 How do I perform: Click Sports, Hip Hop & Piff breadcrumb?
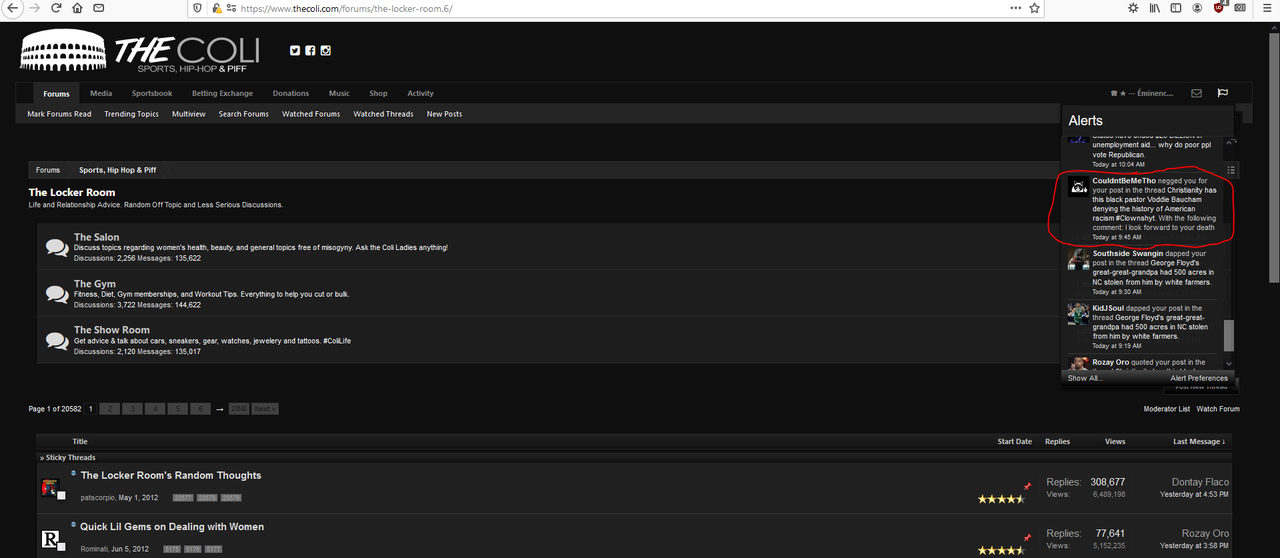coord(118,170)
